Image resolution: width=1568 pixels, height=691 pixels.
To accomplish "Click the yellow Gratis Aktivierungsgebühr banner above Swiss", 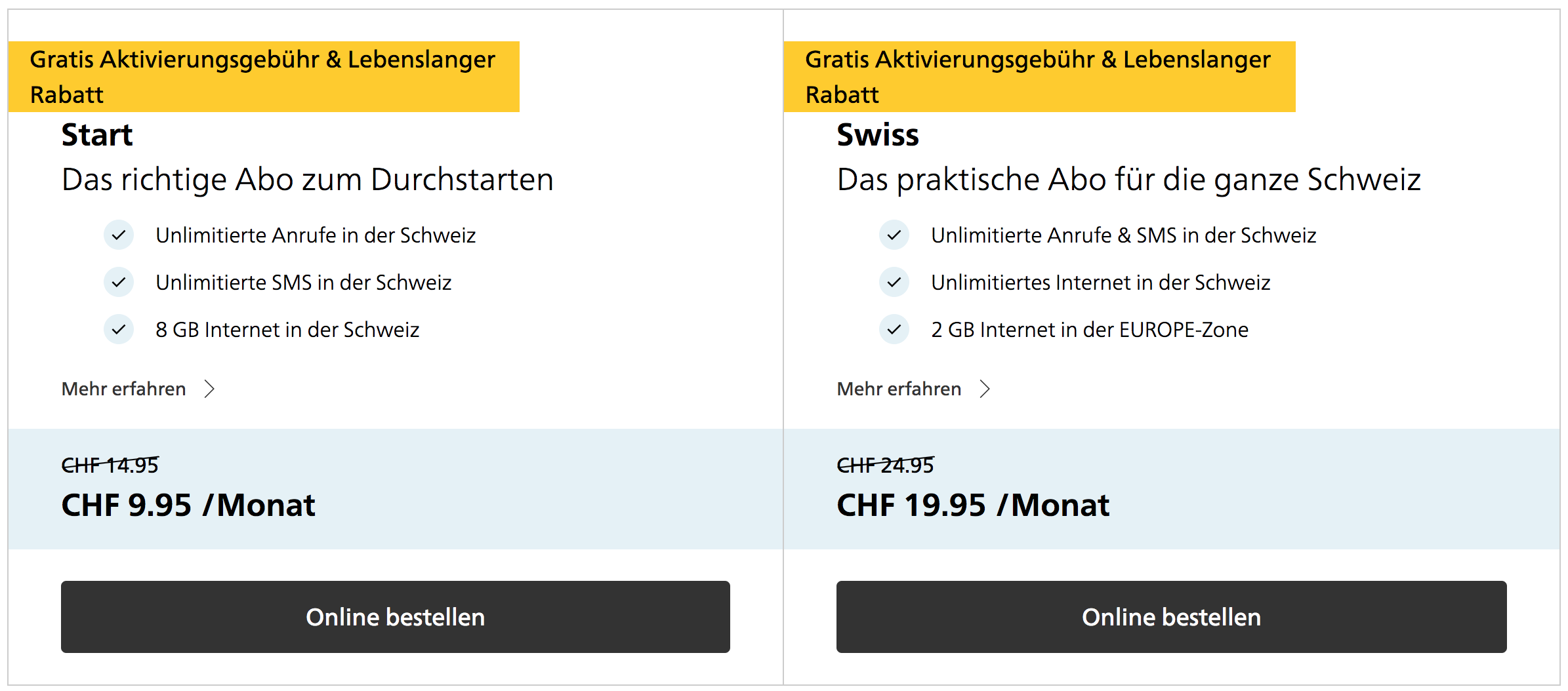I will tap(1039, 77).
